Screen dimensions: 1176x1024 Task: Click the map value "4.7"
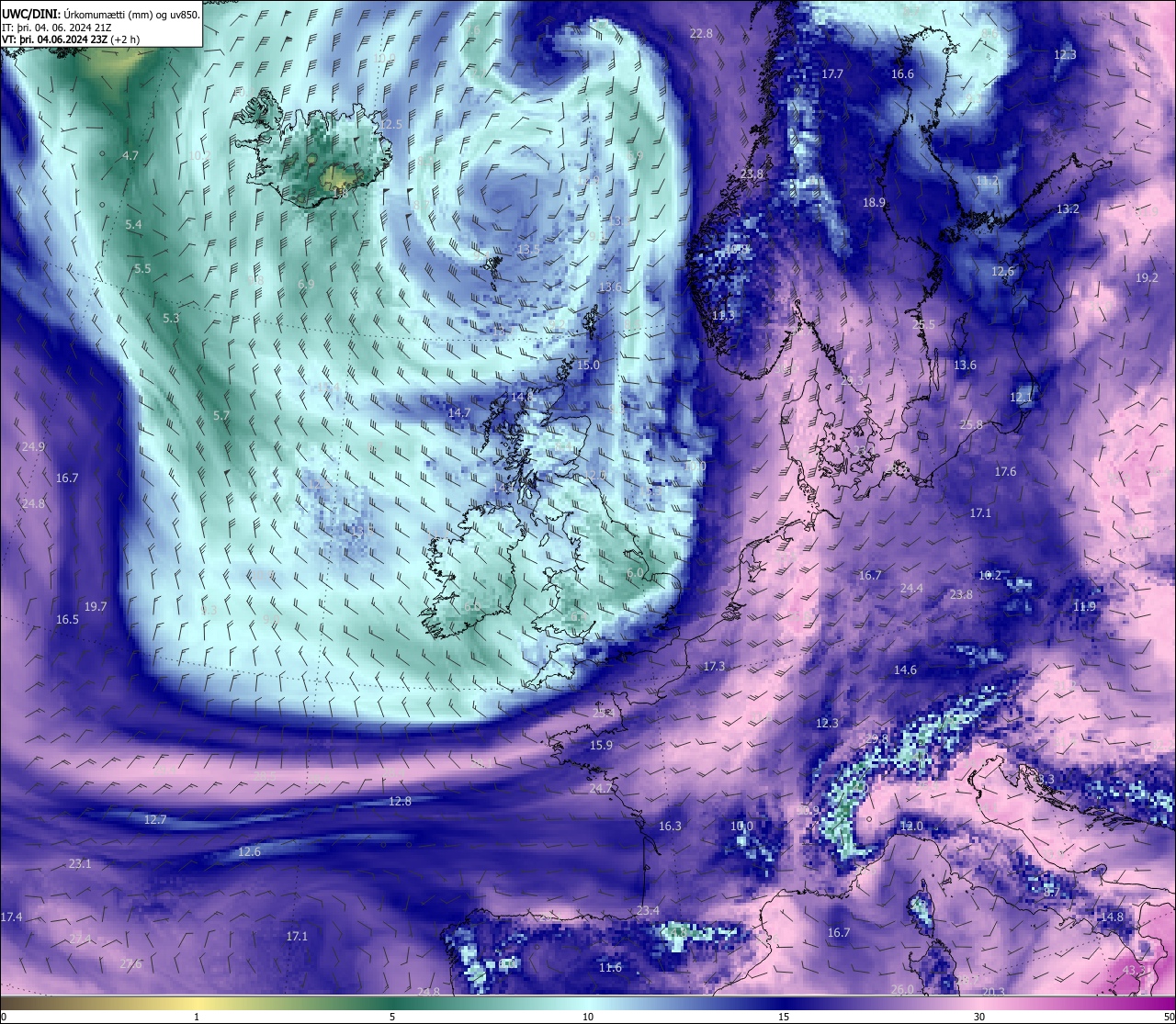click(130, 155)
